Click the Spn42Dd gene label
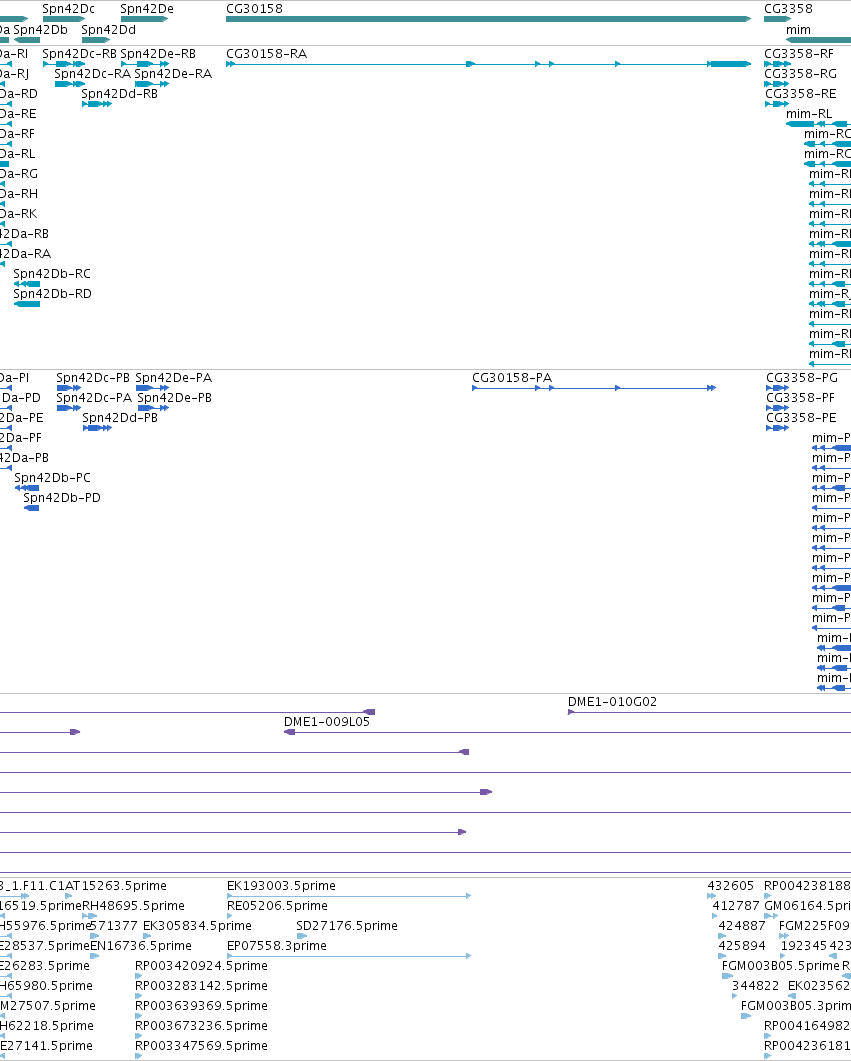 (108, 30)
